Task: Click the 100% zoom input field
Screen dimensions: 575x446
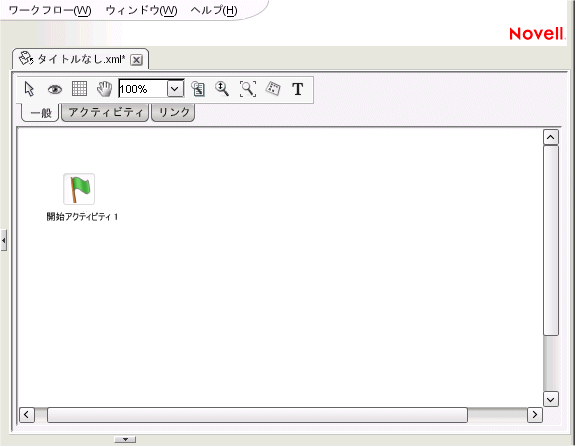Action: [143, 89]
